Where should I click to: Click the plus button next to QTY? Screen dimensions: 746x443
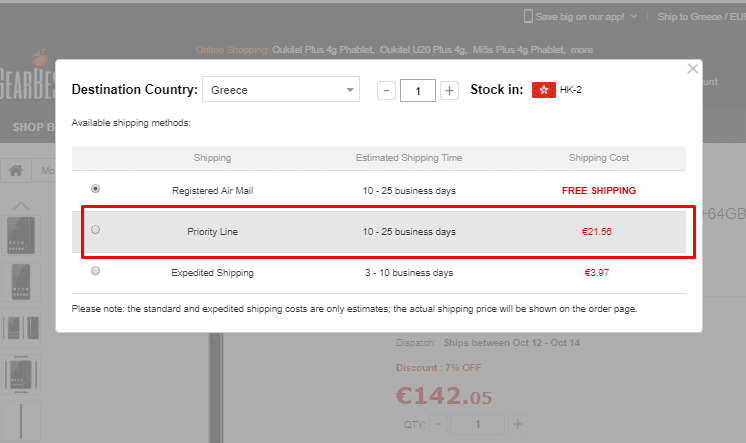517,424
